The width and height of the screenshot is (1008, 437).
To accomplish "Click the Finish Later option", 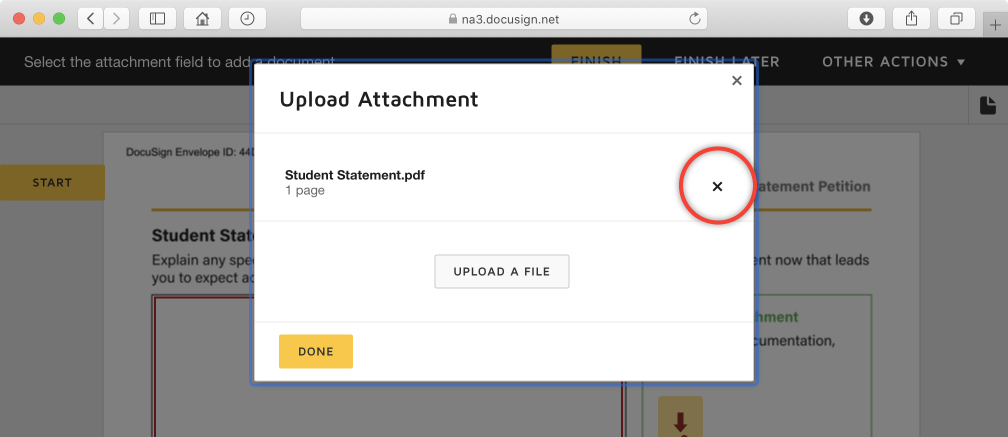I will pyautogui.click(x=726, y=62).
